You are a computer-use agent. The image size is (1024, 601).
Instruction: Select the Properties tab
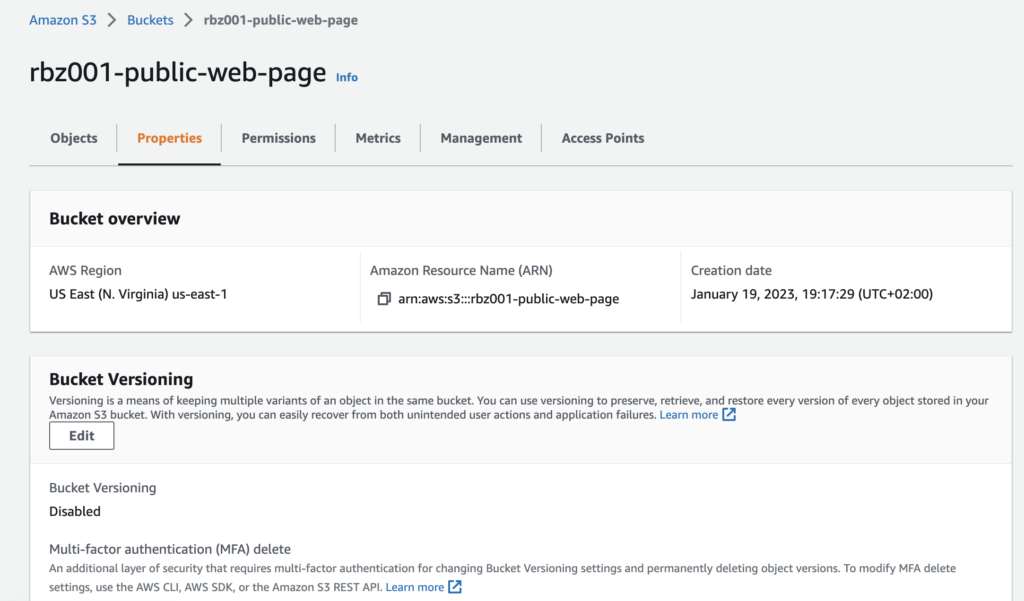click(x=169, y=138)
